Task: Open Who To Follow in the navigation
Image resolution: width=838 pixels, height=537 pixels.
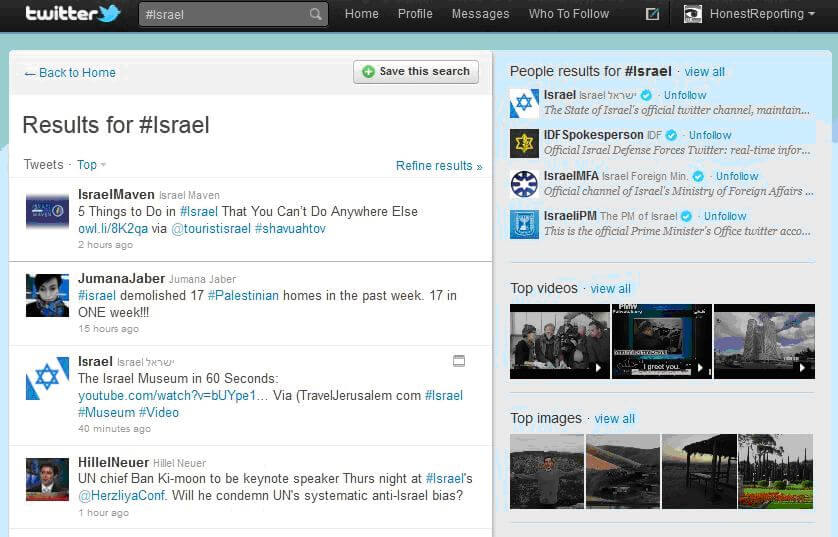Action: pyautogui.click(x=568, y=14)
